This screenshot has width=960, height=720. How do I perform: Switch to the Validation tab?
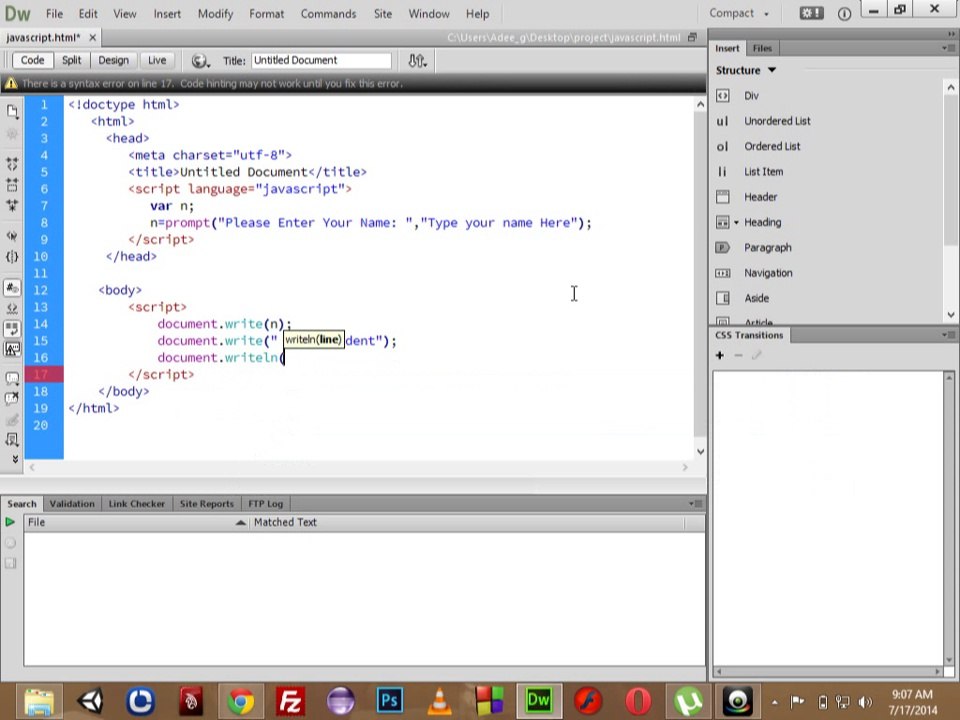pyautogui.click(x=72, y=504)
